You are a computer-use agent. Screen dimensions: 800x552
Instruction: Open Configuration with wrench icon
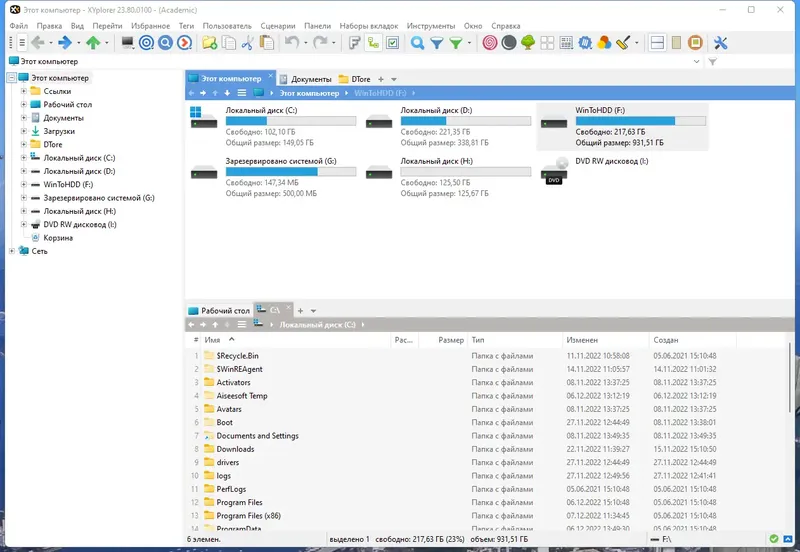coord(720,43)
